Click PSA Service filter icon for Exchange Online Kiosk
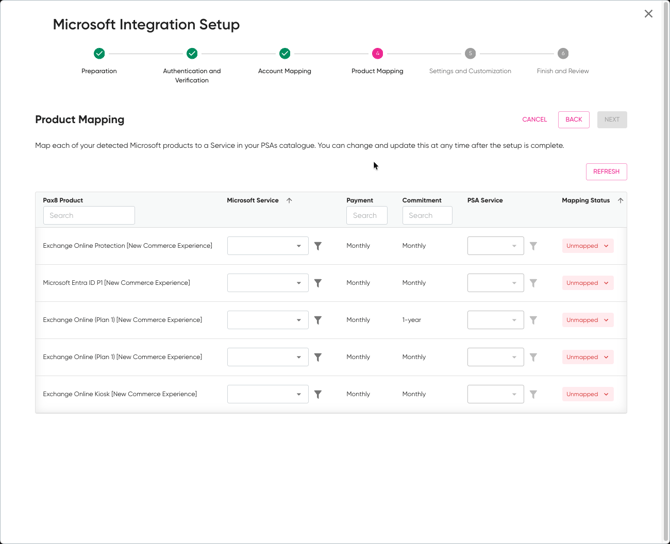Screen dimensions: 670x544 pos(533,394)
